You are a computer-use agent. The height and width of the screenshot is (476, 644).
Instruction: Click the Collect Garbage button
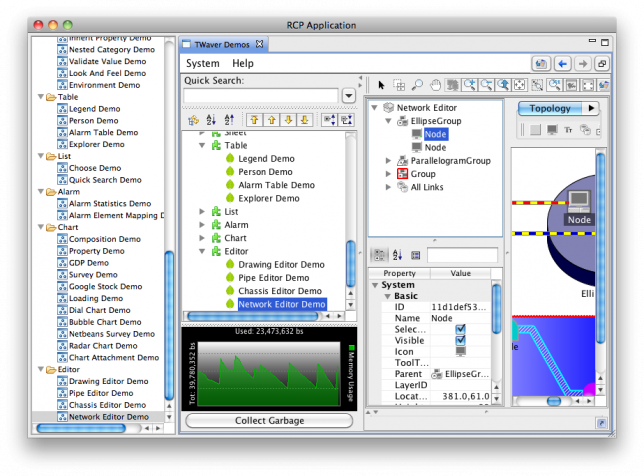(x=270, y=421)
